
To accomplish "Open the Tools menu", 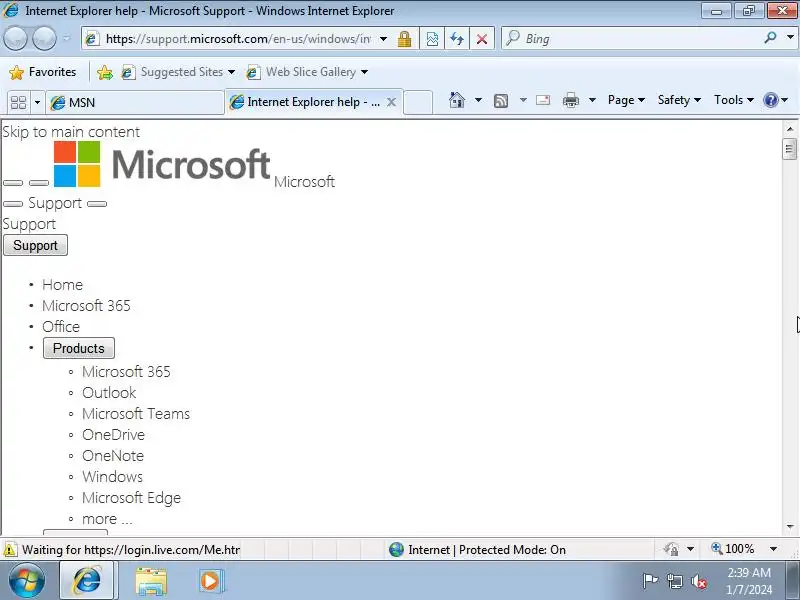I will pyautogui.click(x=733, y=100).
